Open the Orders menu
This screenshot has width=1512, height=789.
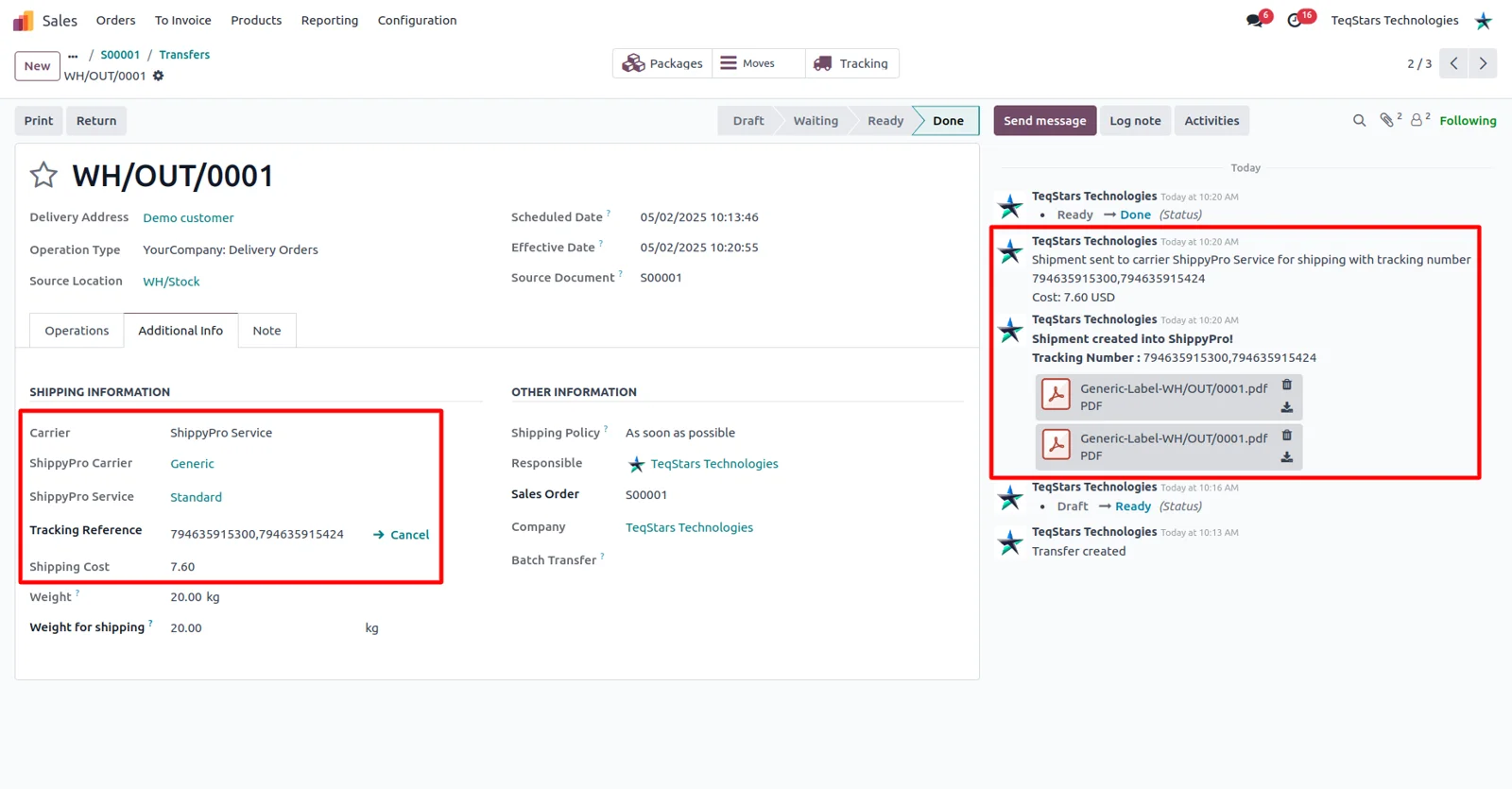[x=115, y=20]
